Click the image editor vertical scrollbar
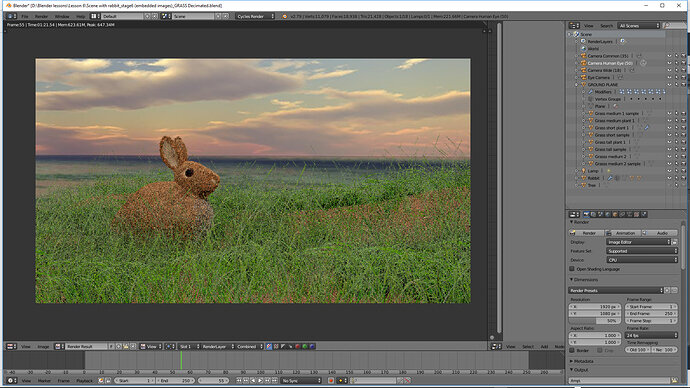 [499, 178]
